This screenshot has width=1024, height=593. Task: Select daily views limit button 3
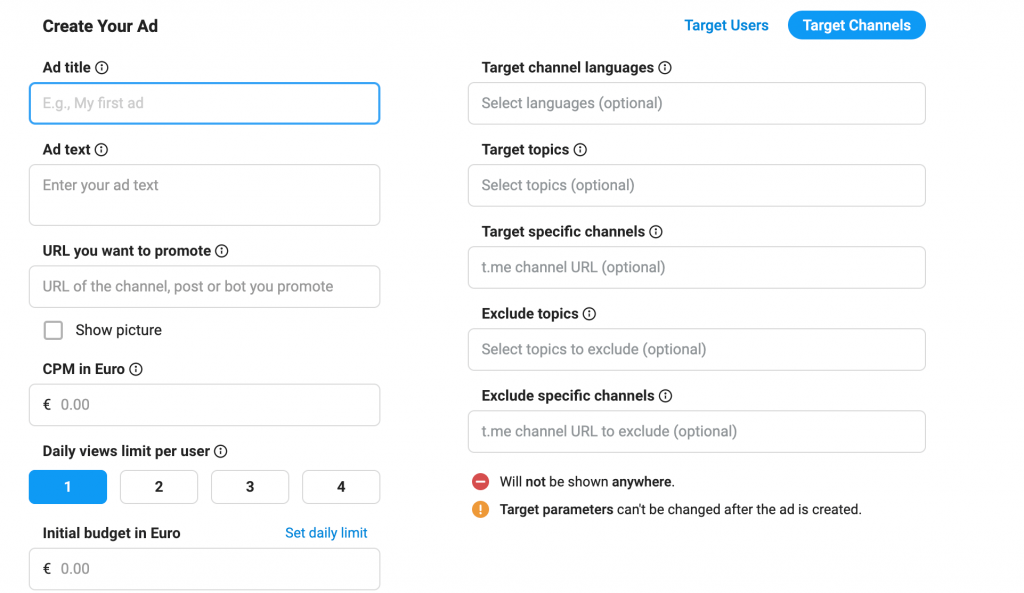(x=250, y=487)
